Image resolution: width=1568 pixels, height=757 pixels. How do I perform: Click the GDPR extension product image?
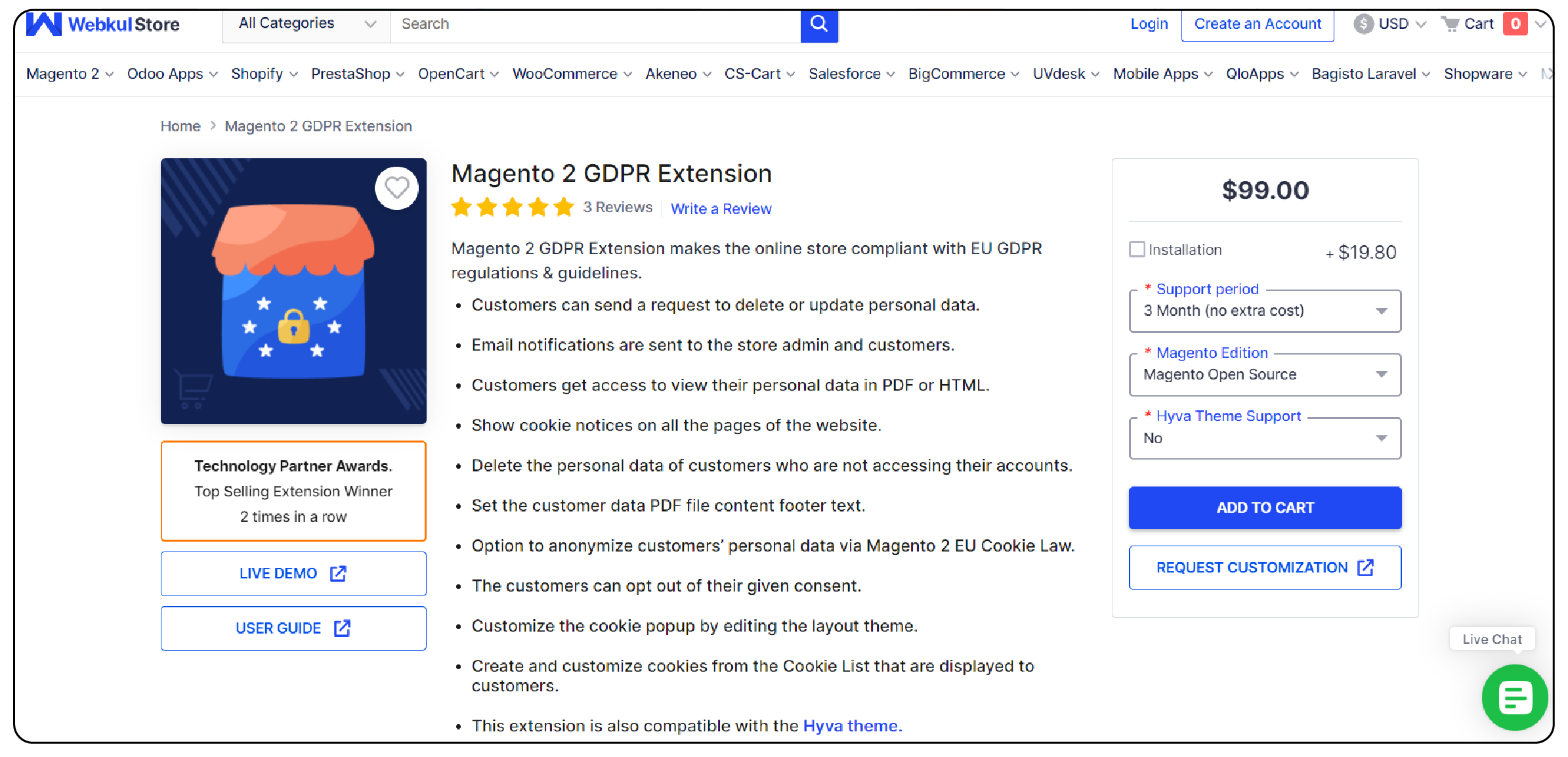point(293,291)
